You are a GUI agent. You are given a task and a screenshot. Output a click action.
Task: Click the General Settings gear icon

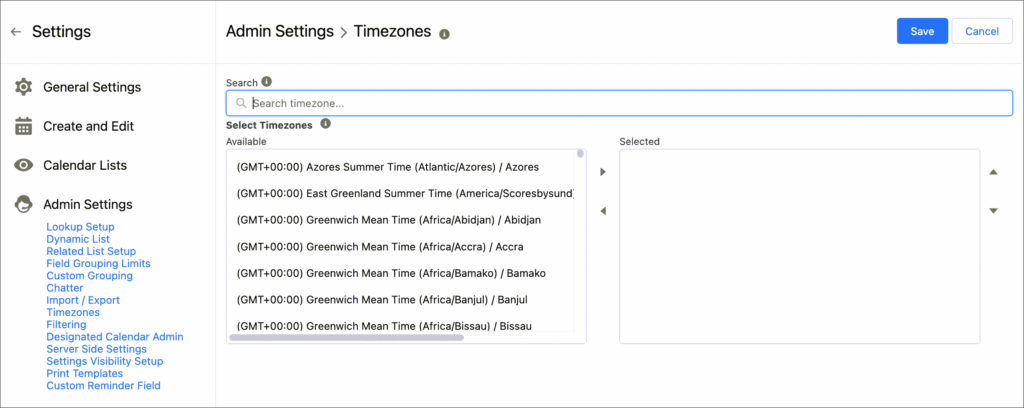[x=24, y=88]
